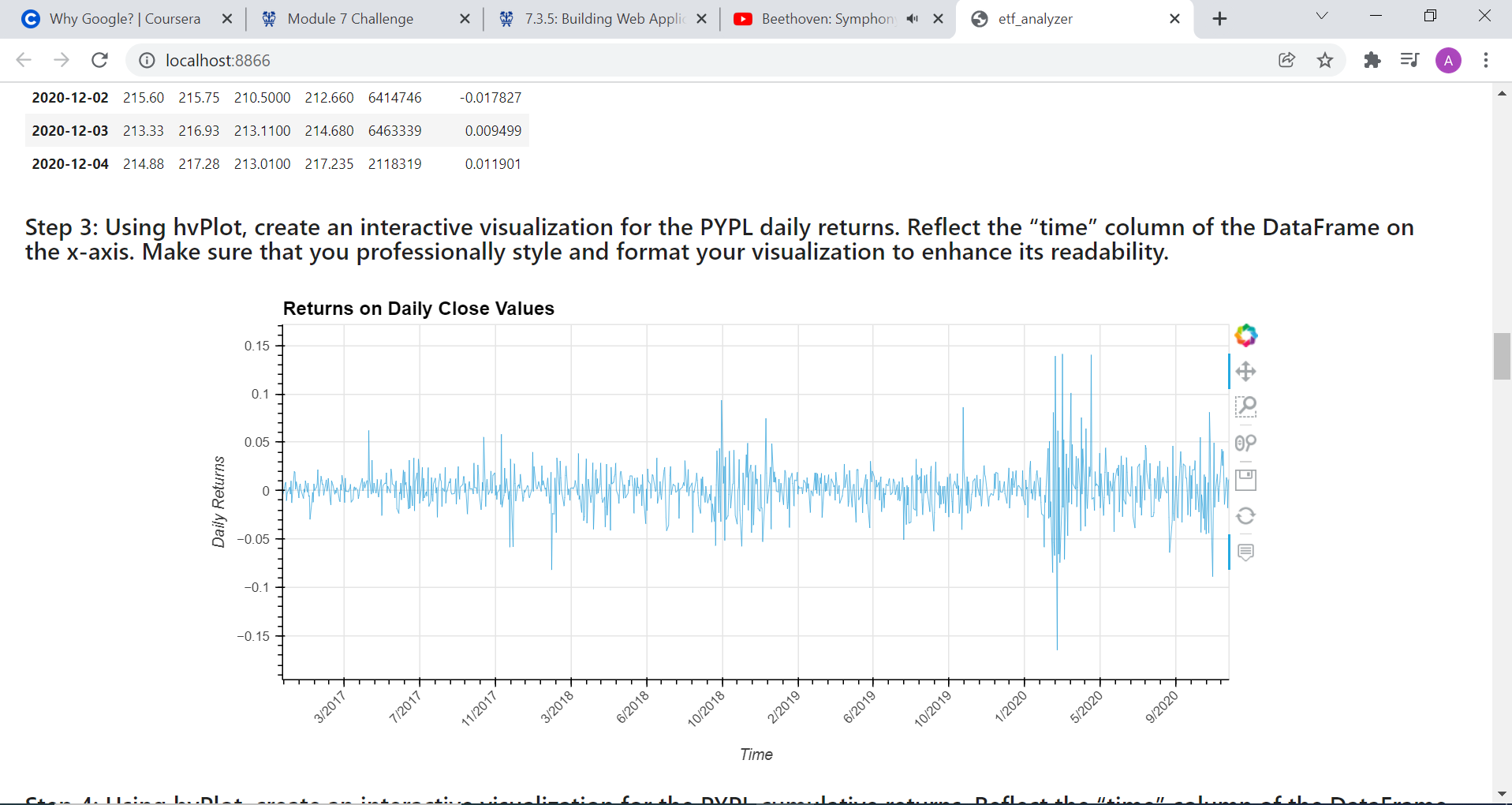1512x805 pixels.
Task: Switch to 7.3.5 Building Web Applications tab
Action: [x=605, y=19]
